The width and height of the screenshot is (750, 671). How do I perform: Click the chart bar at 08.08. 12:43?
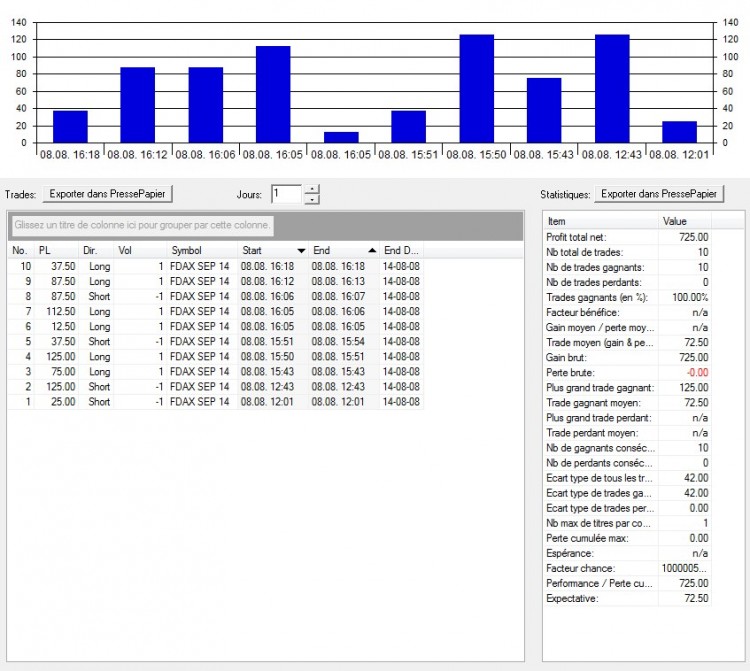[x=612, y=89]
